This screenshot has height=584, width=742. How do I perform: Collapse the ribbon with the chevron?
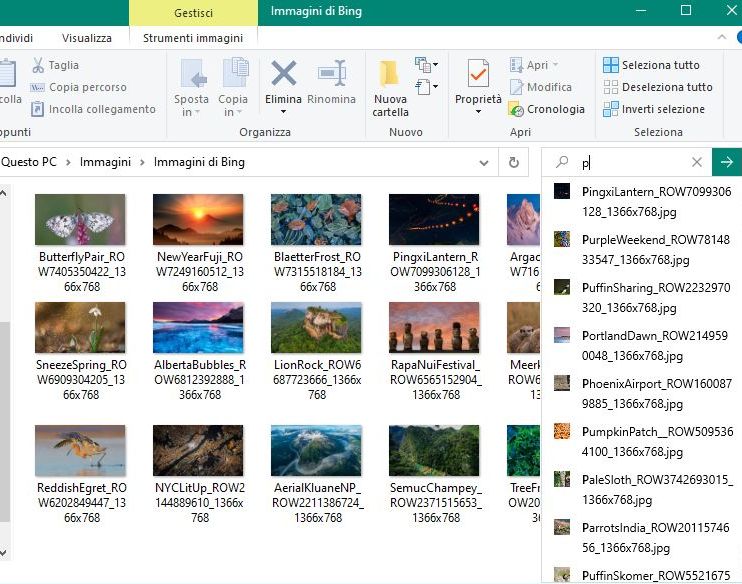click(x=722, y=37)
